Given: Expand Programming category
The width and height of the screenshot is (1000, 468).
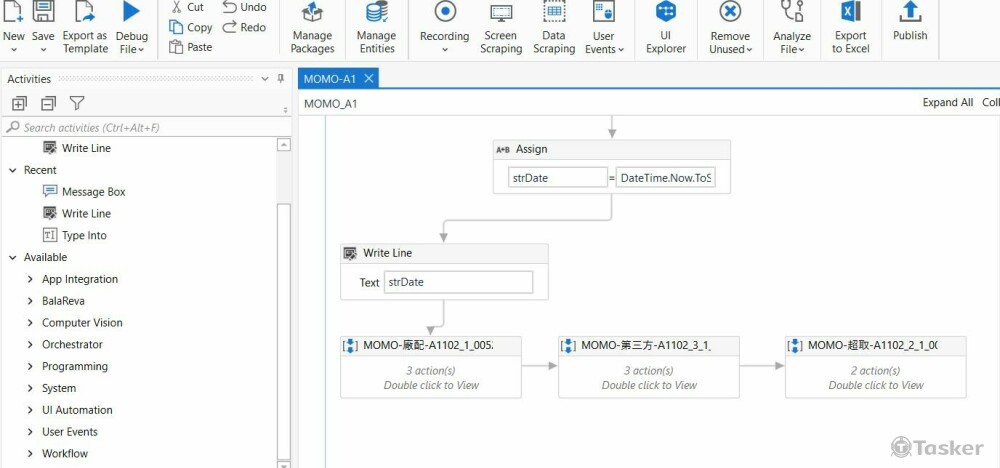Looking at the screenshot, I should (30, 367).
